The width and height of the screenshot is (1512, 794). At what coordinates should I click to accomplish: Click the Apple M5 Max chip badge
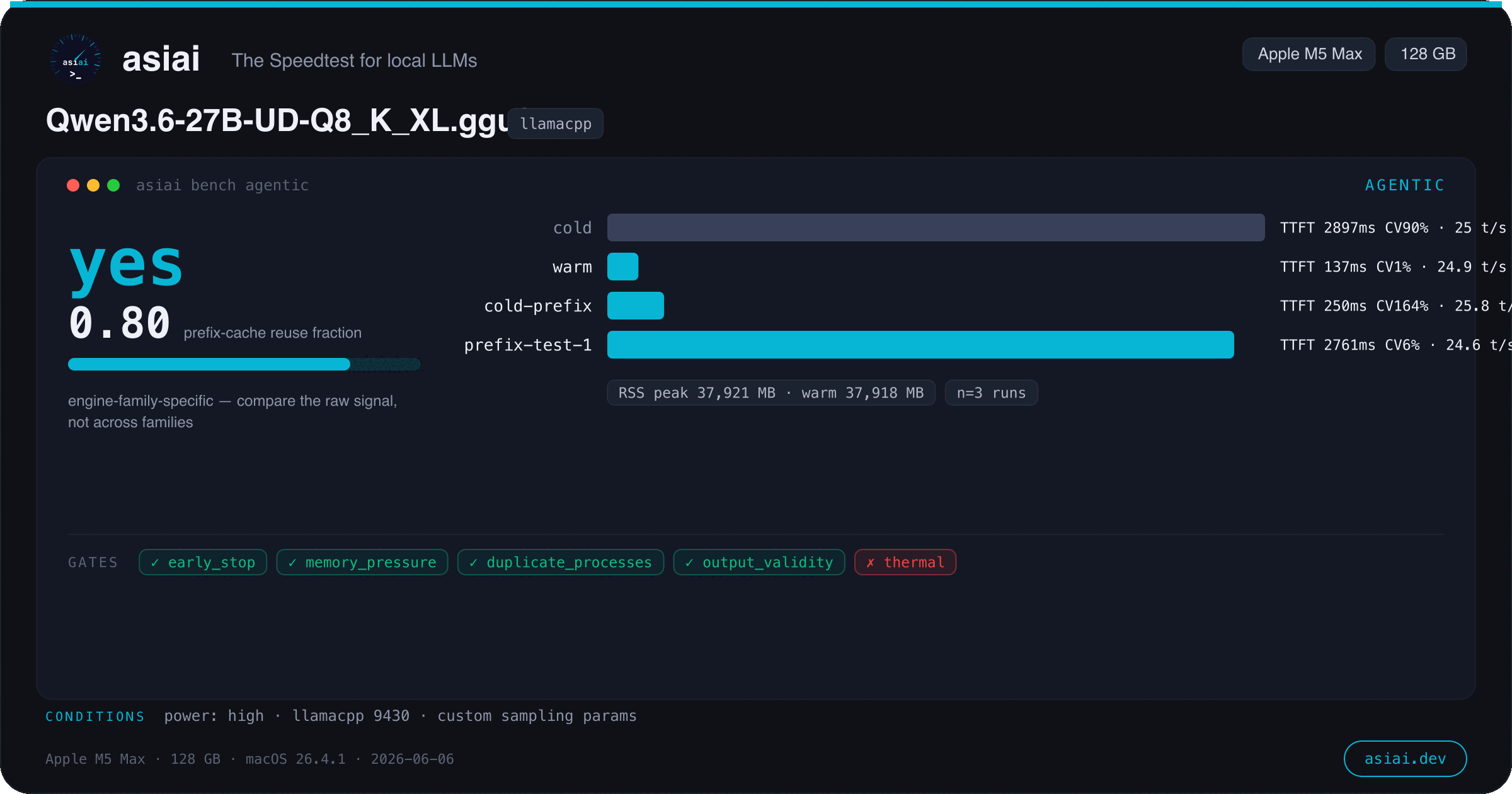point(1309,54)
